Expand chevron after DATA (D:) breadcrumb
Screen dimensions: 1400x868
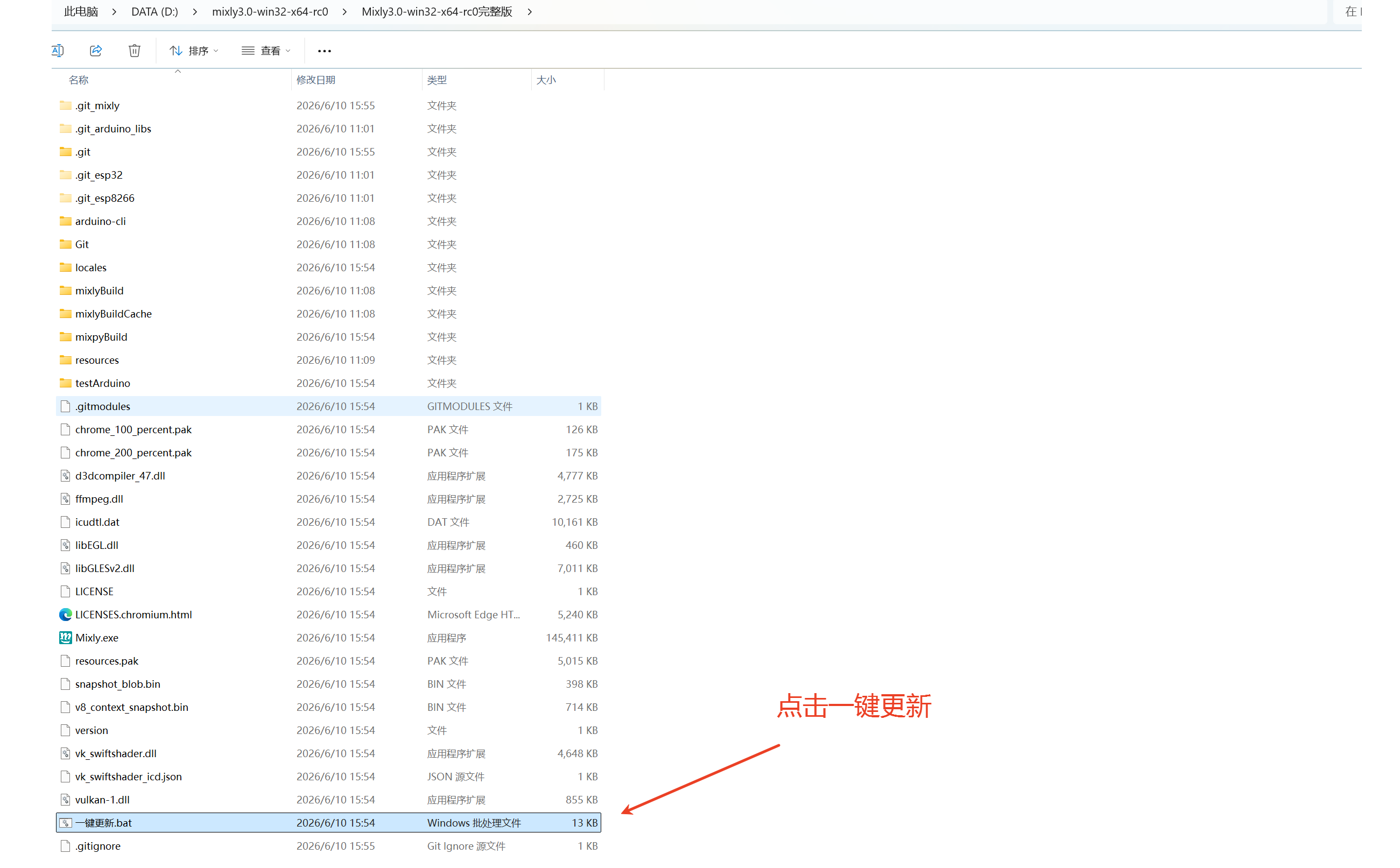(195, 11)
